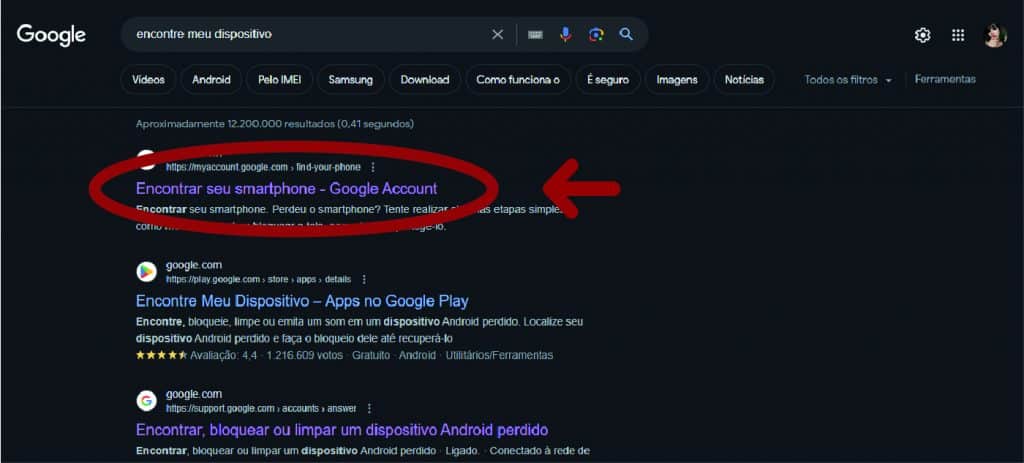Click the https://support.google.com accounts answer URL
Screen dimensions: 1024x463
point(261,408)
